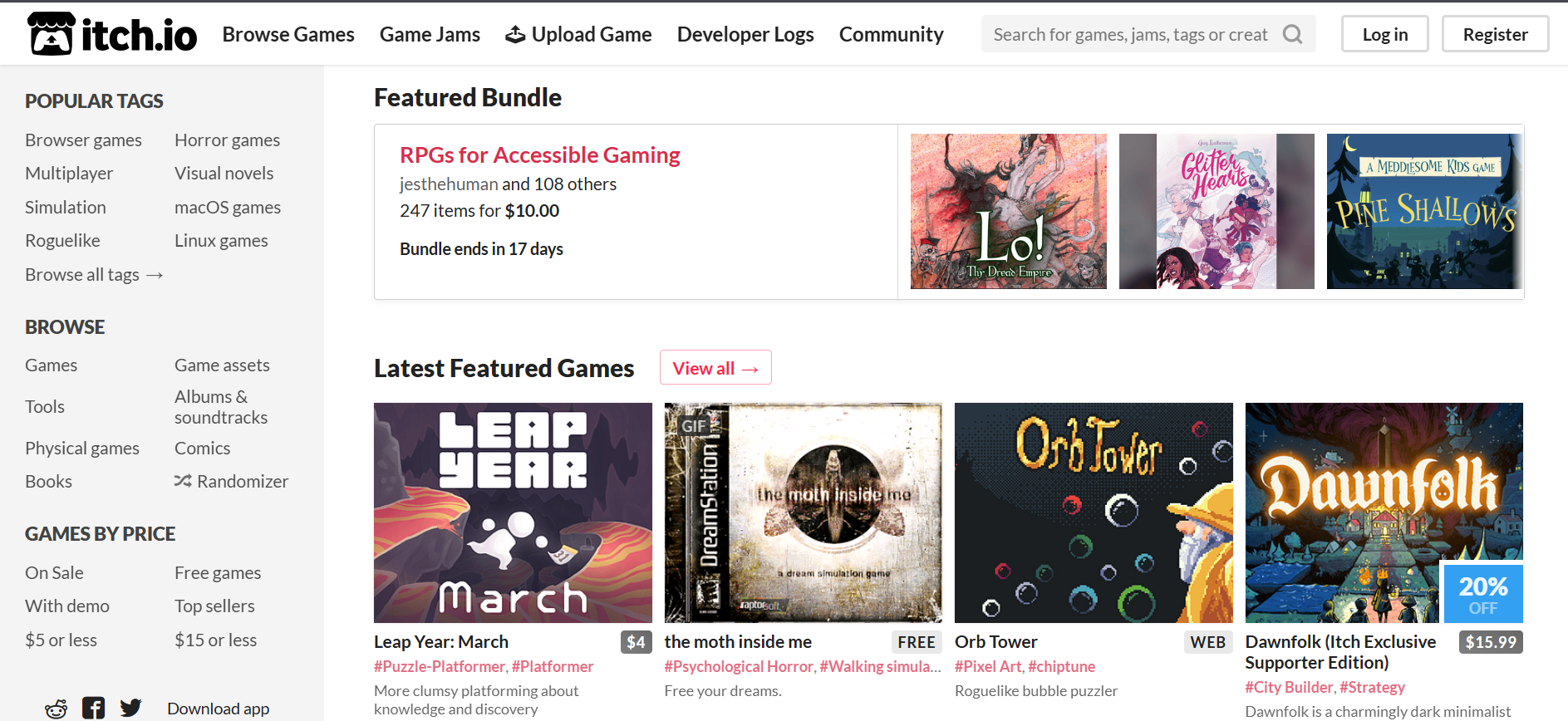The width and height of the screenshot is (1568, 721).
Task: Show Top sellers
Action: tap(214, 606)
